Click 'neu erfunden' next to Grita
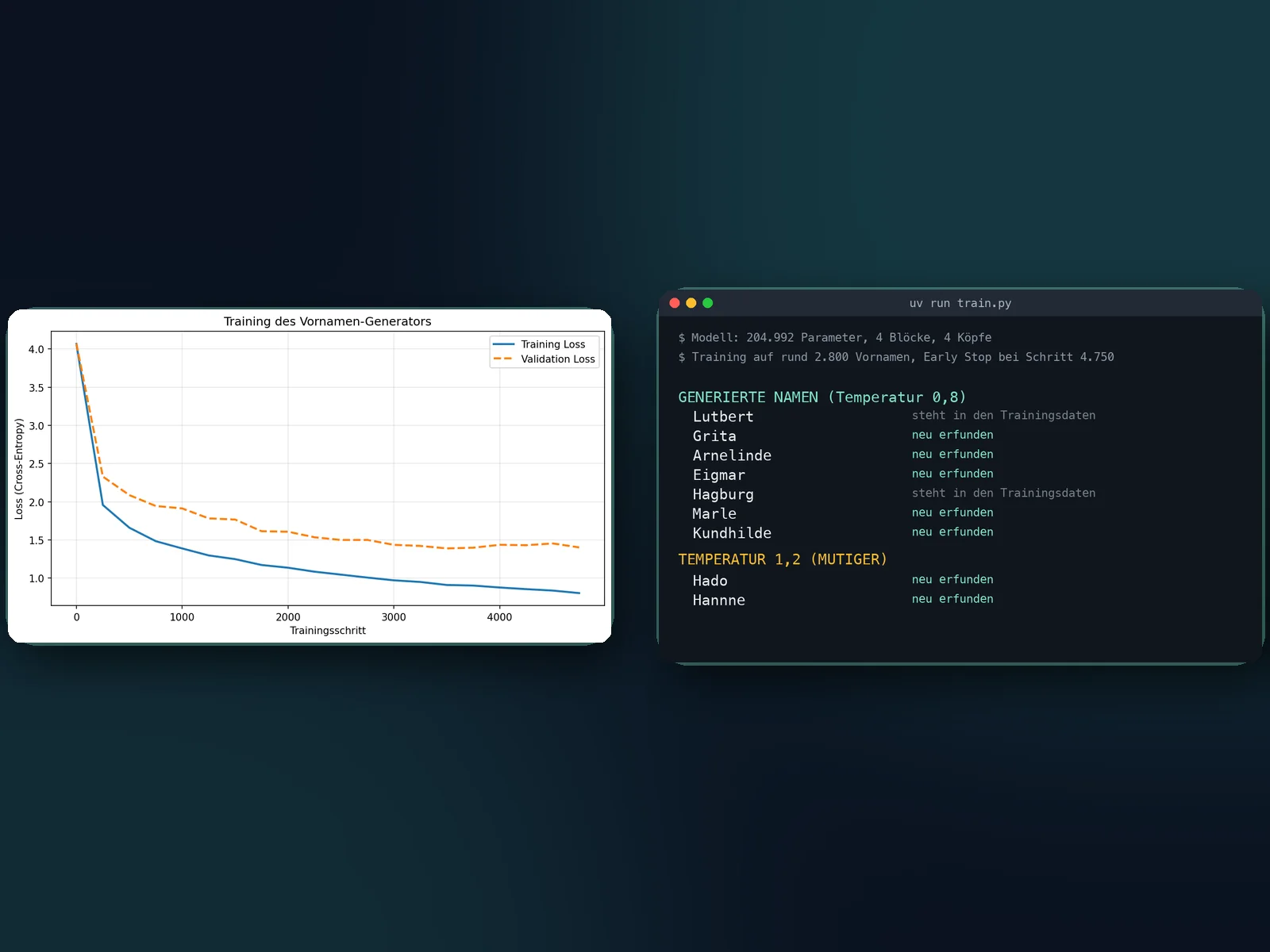The image size is (1270, 952). 952,435
